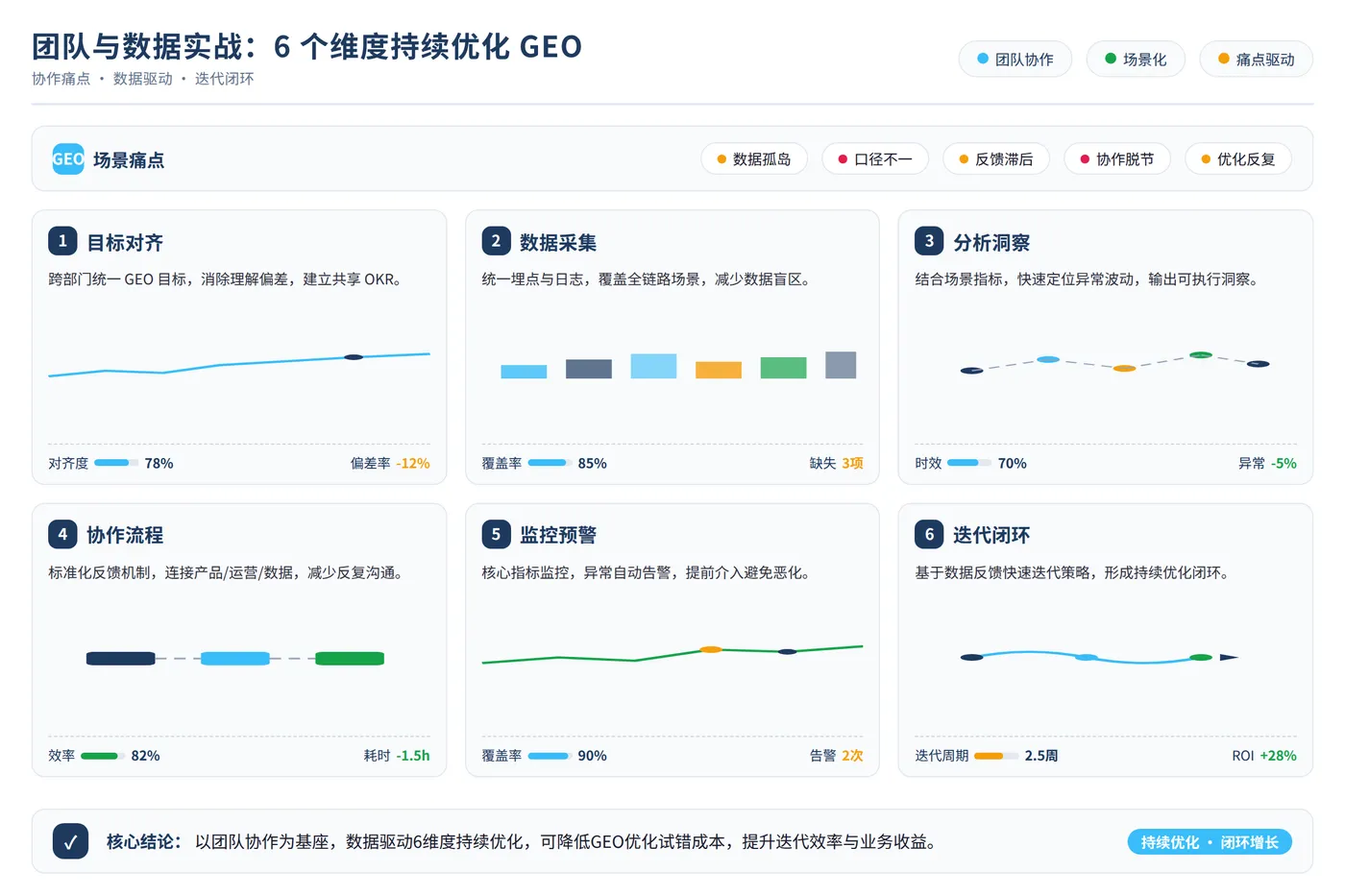Select the 口径不一 pain-point tag
The height and width of the screenshot is (896, 1345).
875,159
